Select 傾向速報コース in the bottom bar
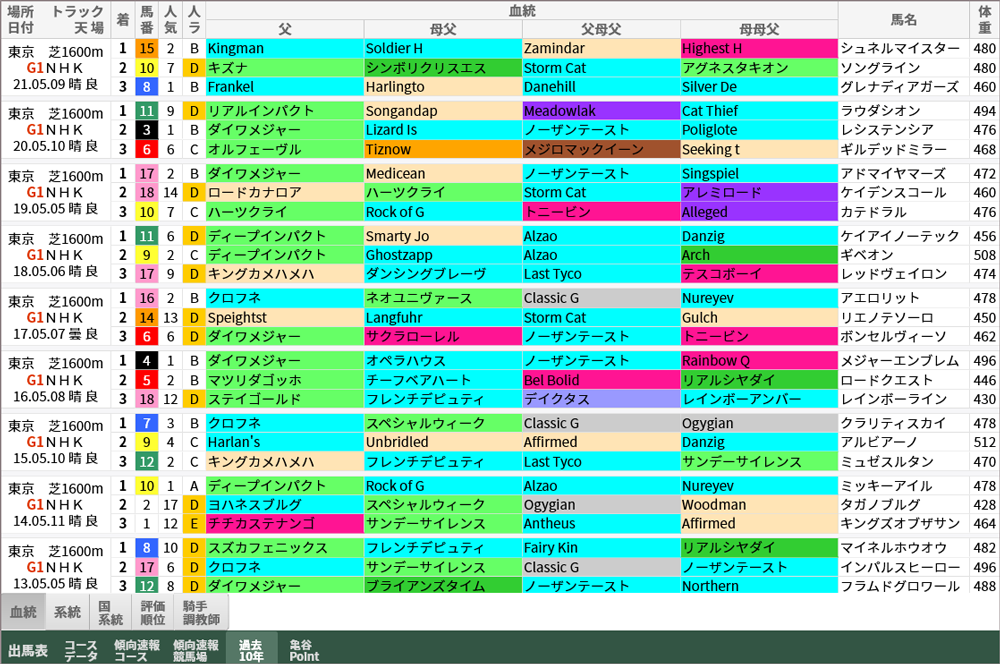The width and height of the screenshot is (1000, 664). tap(137, 650)
